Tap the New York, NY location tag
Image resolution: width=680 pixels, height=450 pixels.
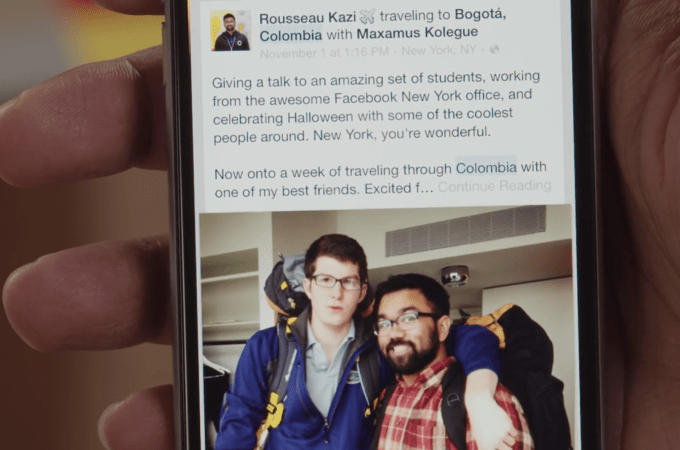439,50
